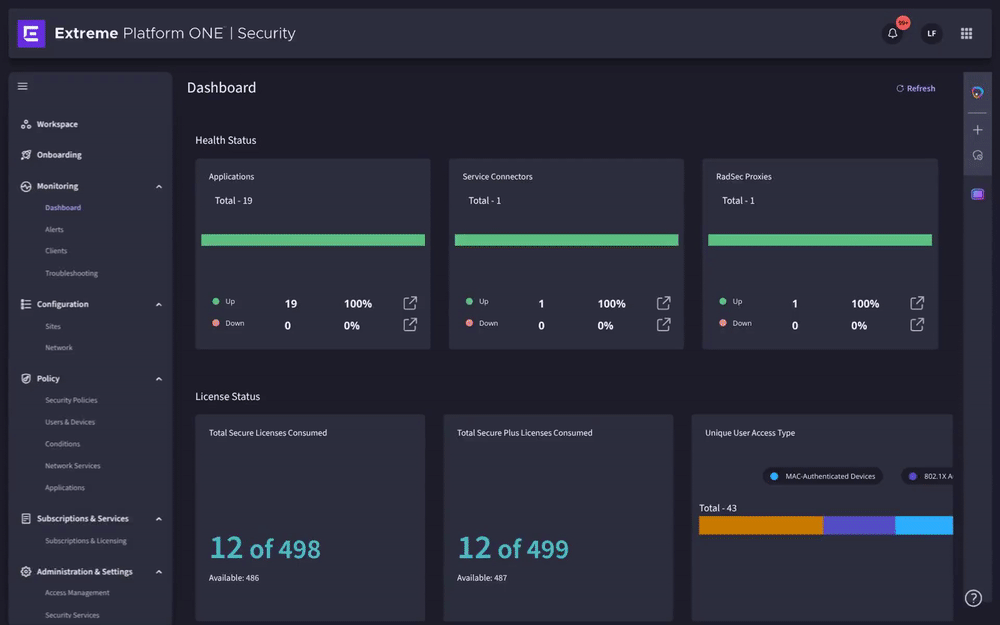Image resolution: width=1000 pixels, height=625 pixels.
Task: Click the green health bar in RadSec Proxies
Action: pyautogui.click(x=821, y=240)
